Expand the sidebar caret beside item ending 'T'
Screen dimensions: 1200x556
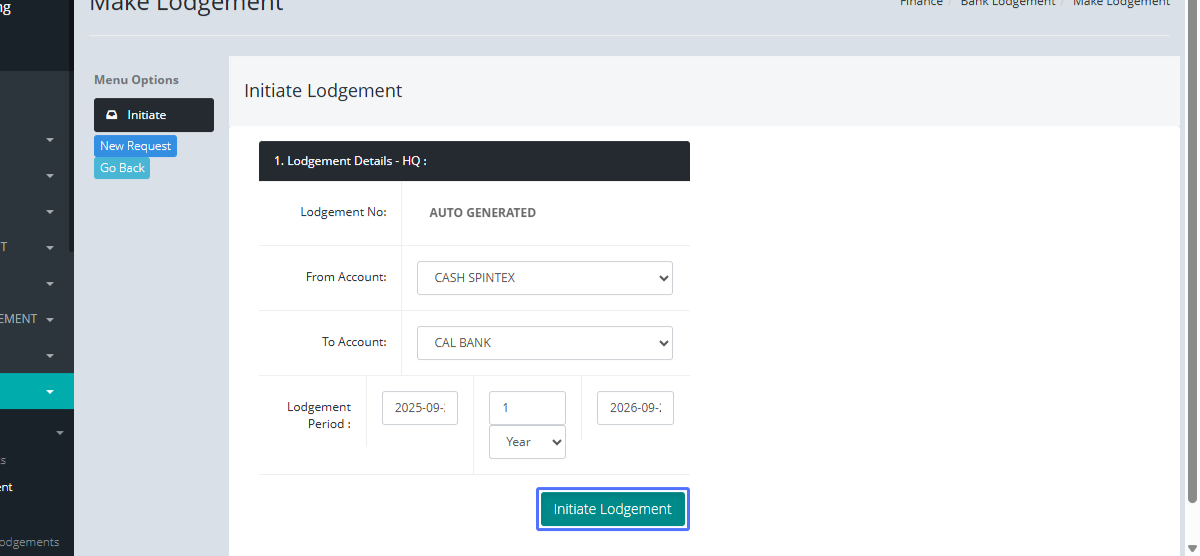[x=50, y=247]
